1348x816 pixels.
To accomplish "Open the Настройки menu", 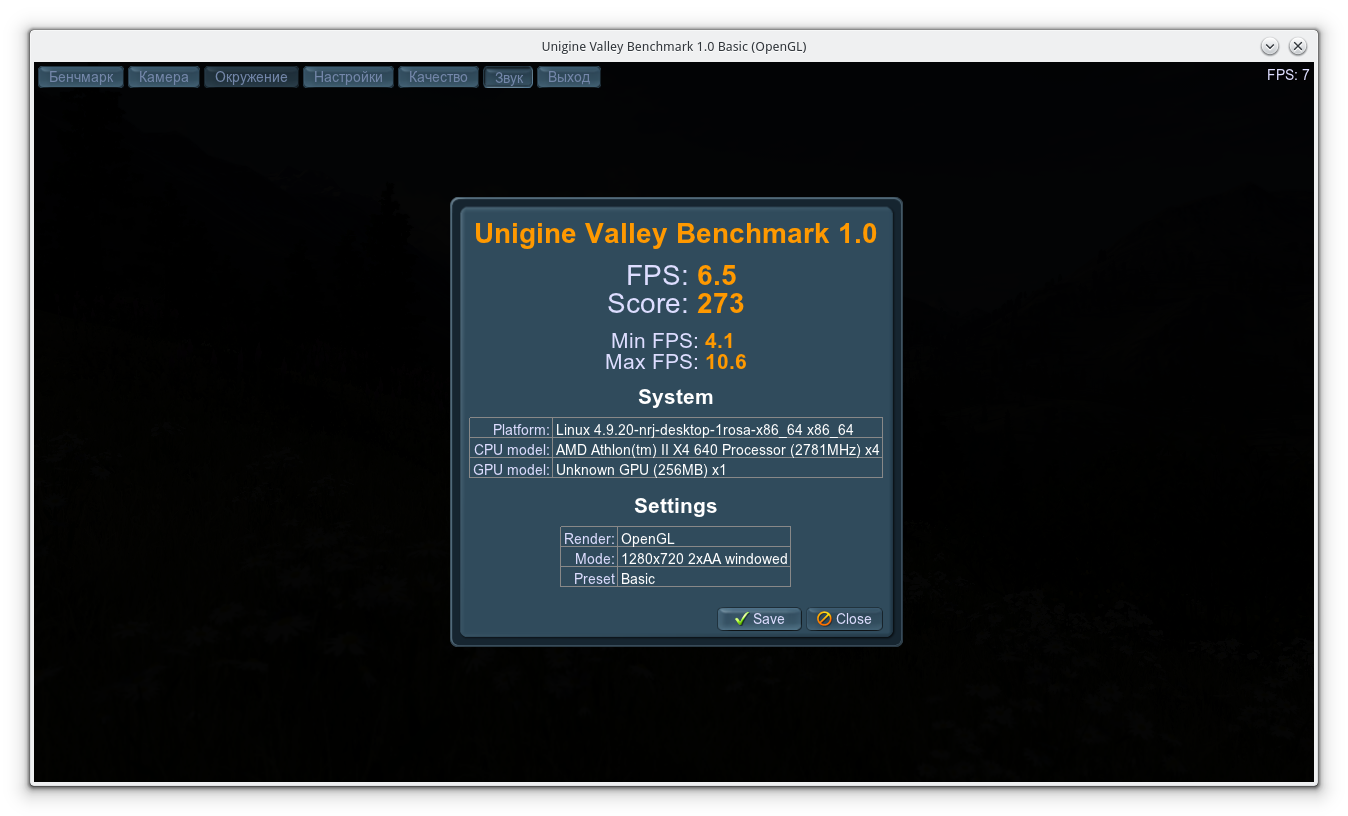I will pos(348,77).
